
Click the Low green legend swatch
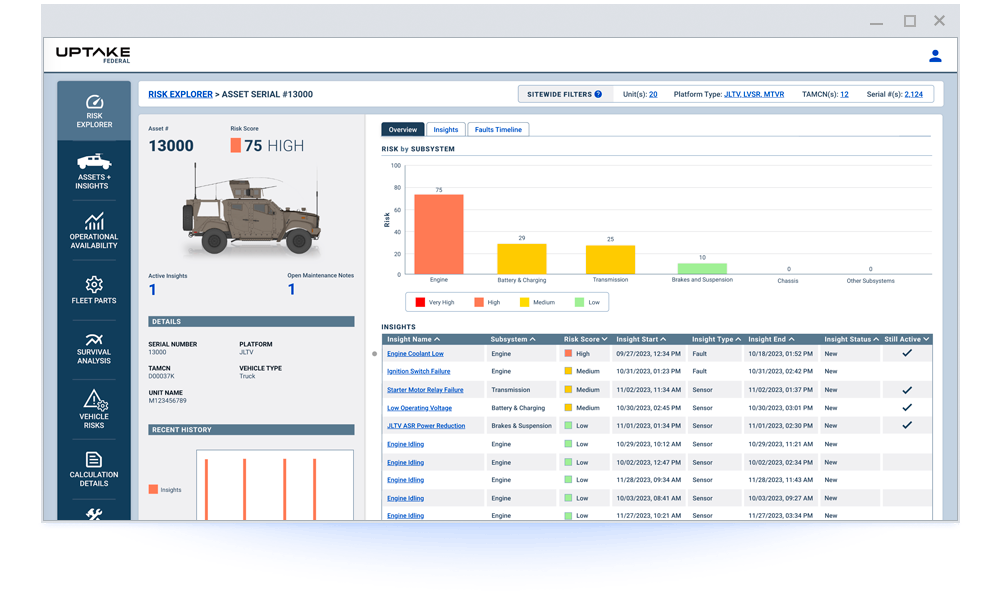click(x=579, y=302)
